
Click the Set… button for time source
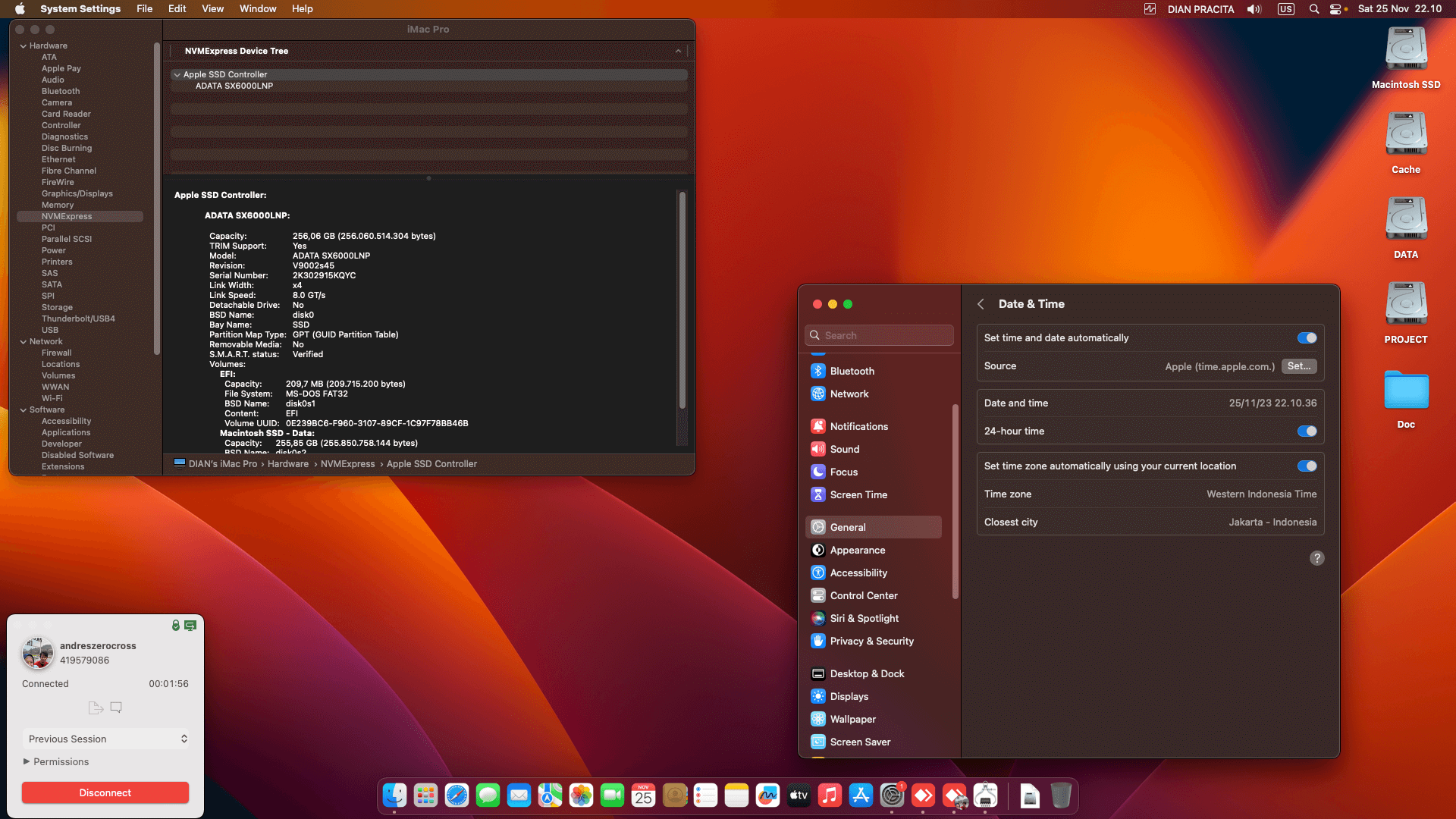coord(1299,366)
